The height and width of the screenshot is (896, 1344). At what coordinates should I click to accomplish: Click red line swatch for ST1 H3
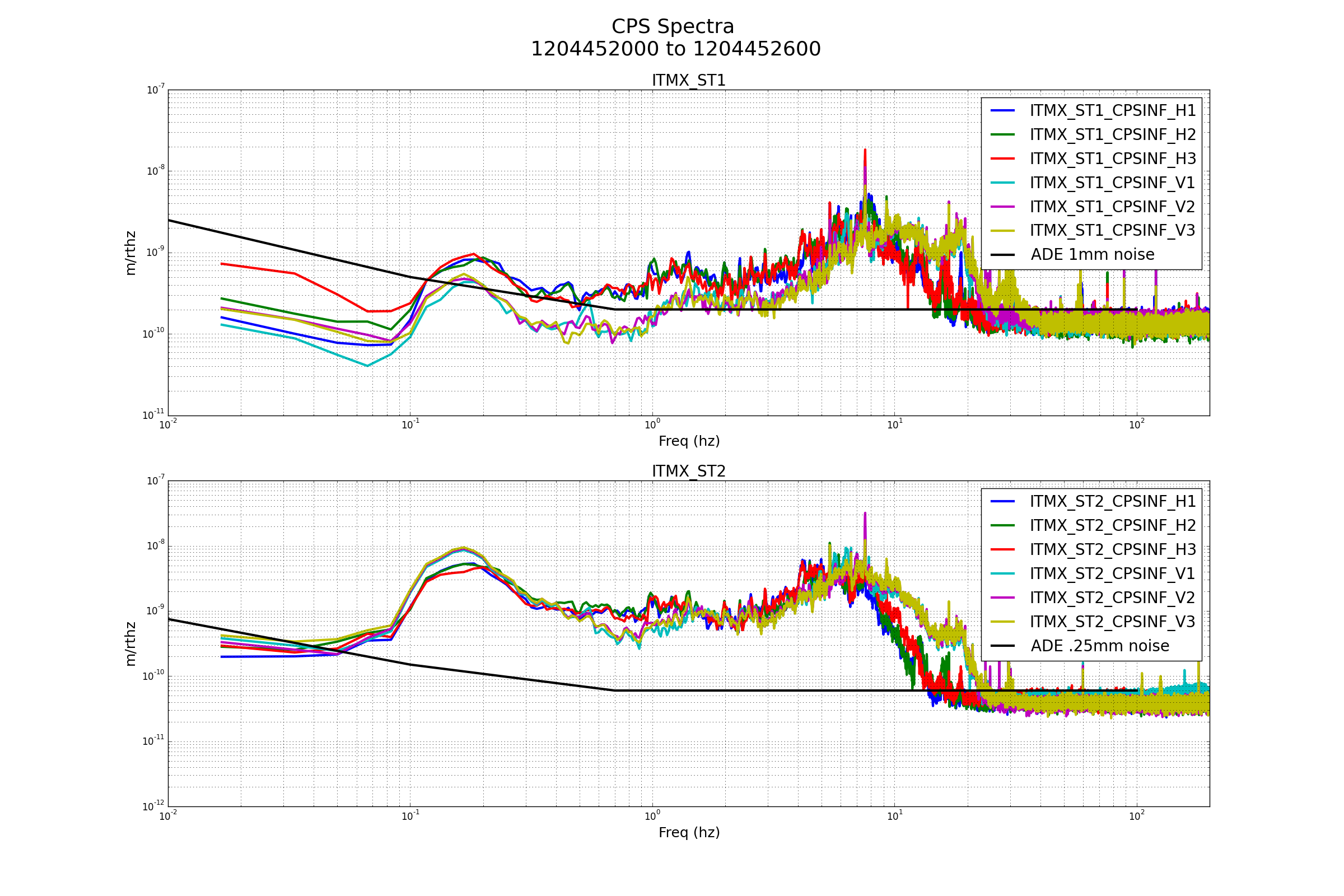tap(1002, 158)
